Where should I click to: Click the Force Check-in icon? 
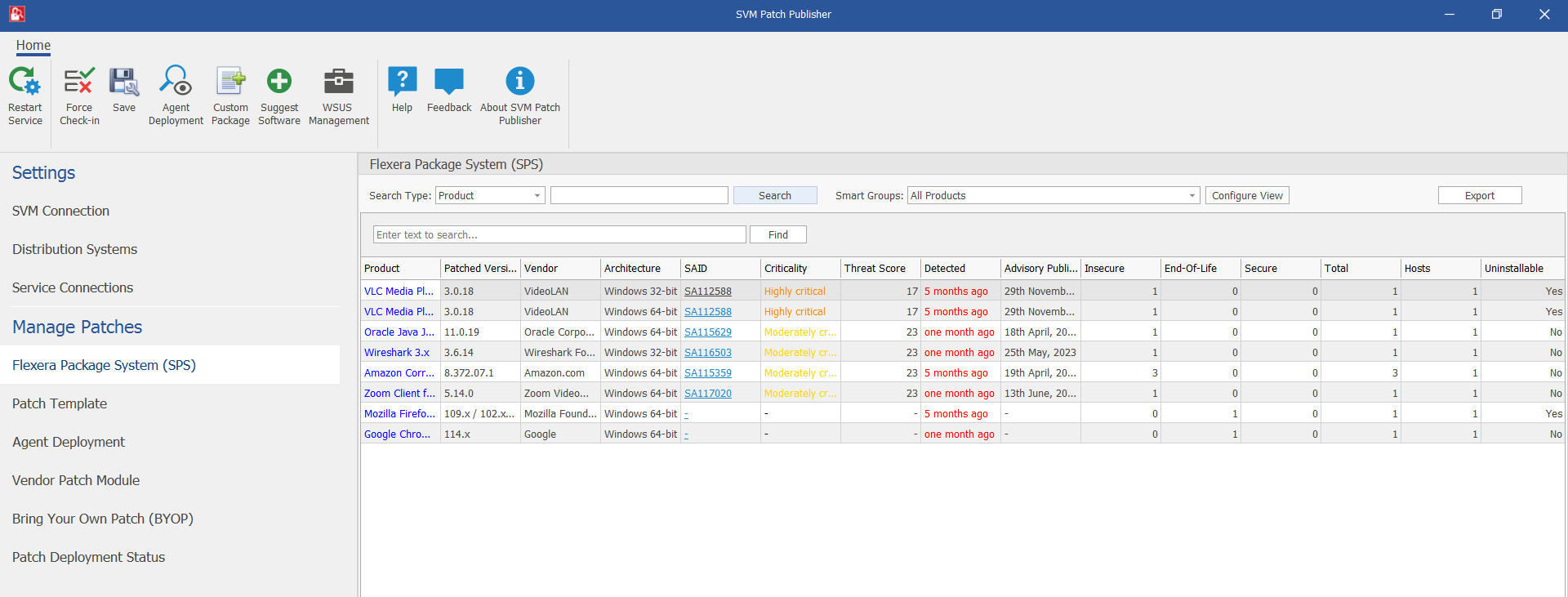(x=79, y=82)
